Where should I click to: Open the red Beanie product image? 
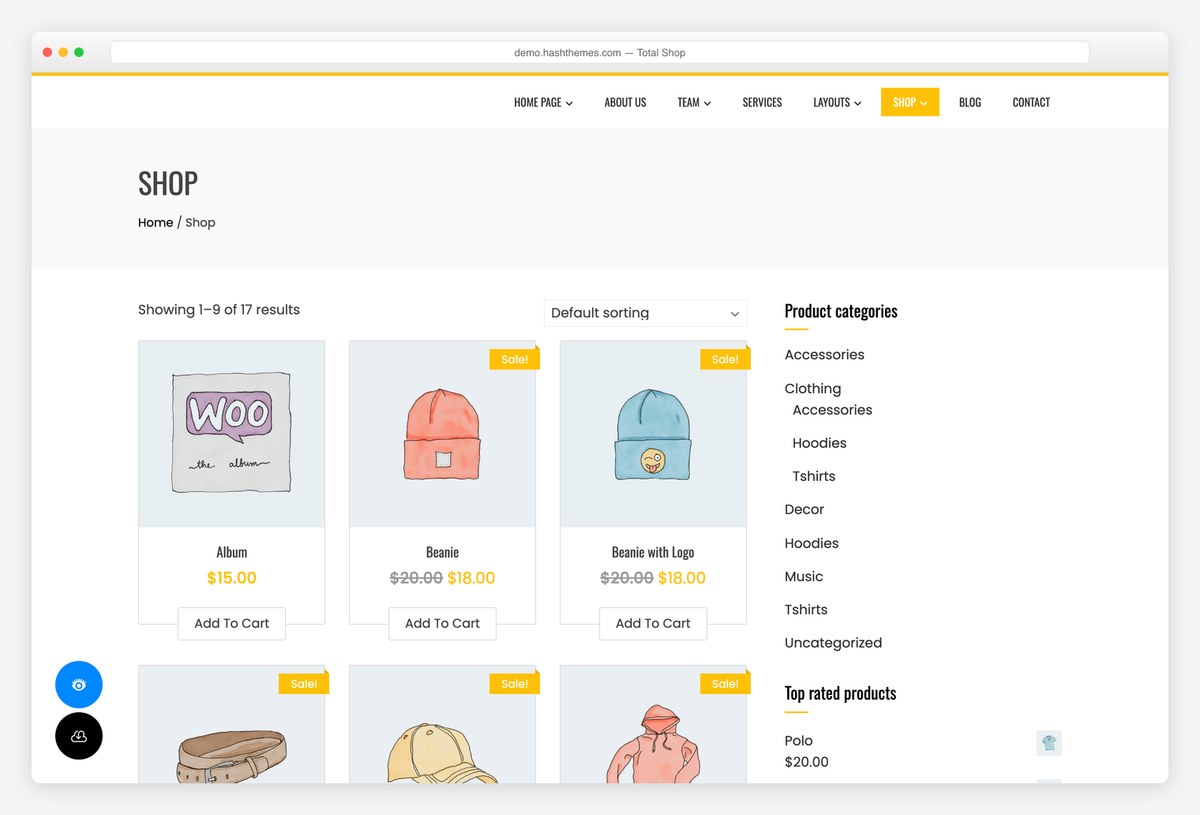442,434
